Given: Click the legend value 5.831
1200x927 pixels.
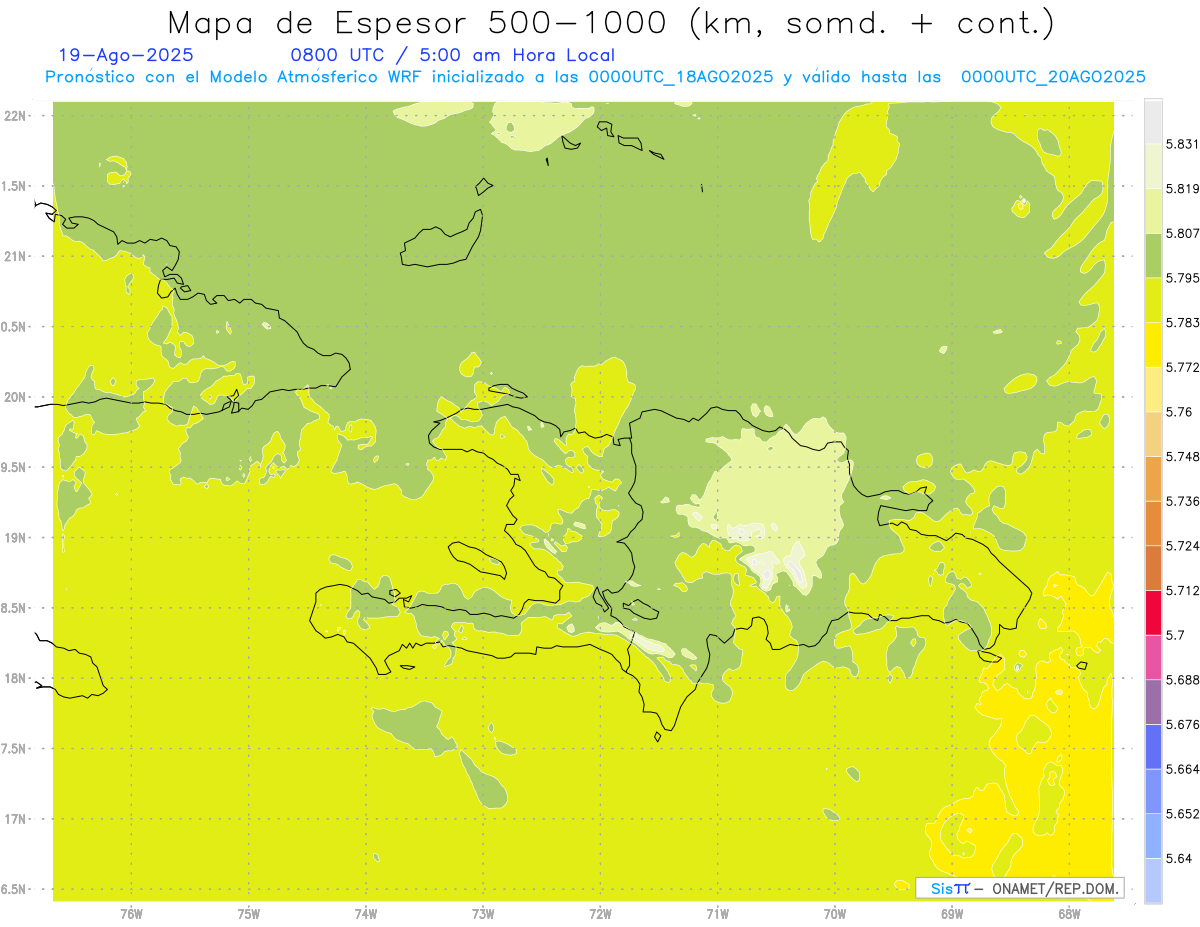Looking at the screenshot, I should coord(1182,144).
